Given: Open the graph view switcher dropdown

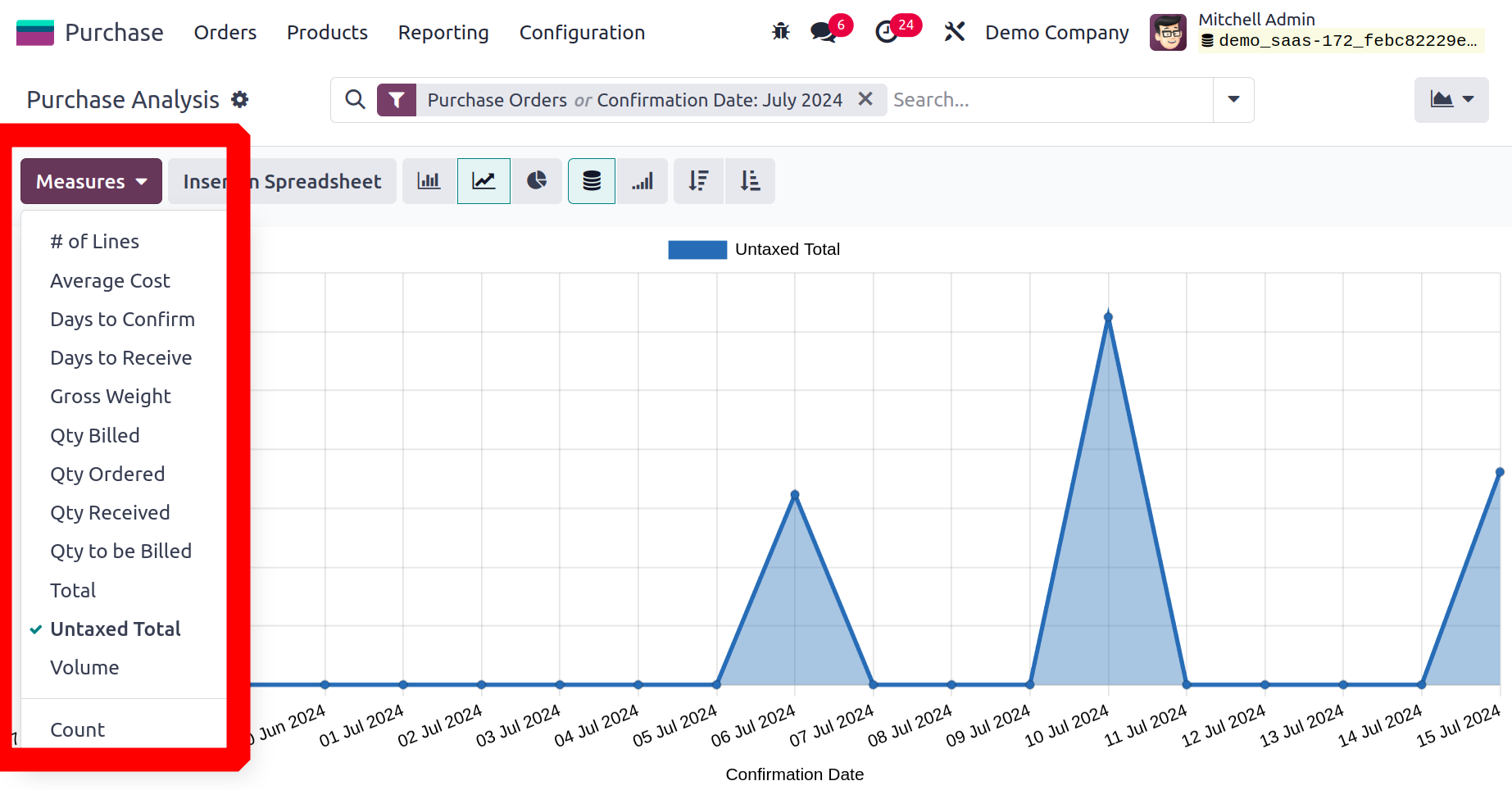Looking at the screenshot, I should pyautogui.click(x=1451, y=100).
